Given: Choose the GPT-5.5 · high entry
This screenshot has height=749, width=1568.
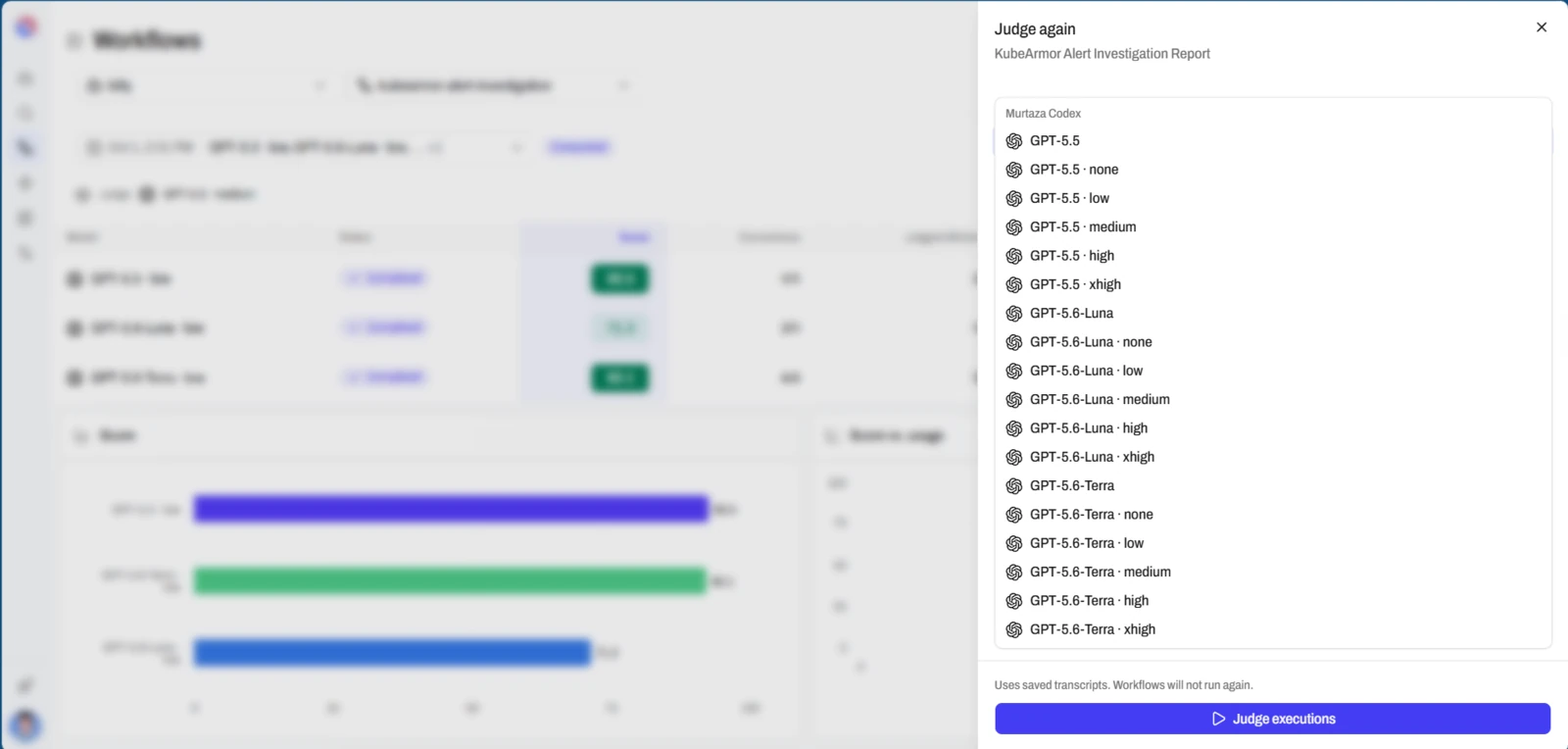Looking at the screenshot, I should [x=1273, y=256].
